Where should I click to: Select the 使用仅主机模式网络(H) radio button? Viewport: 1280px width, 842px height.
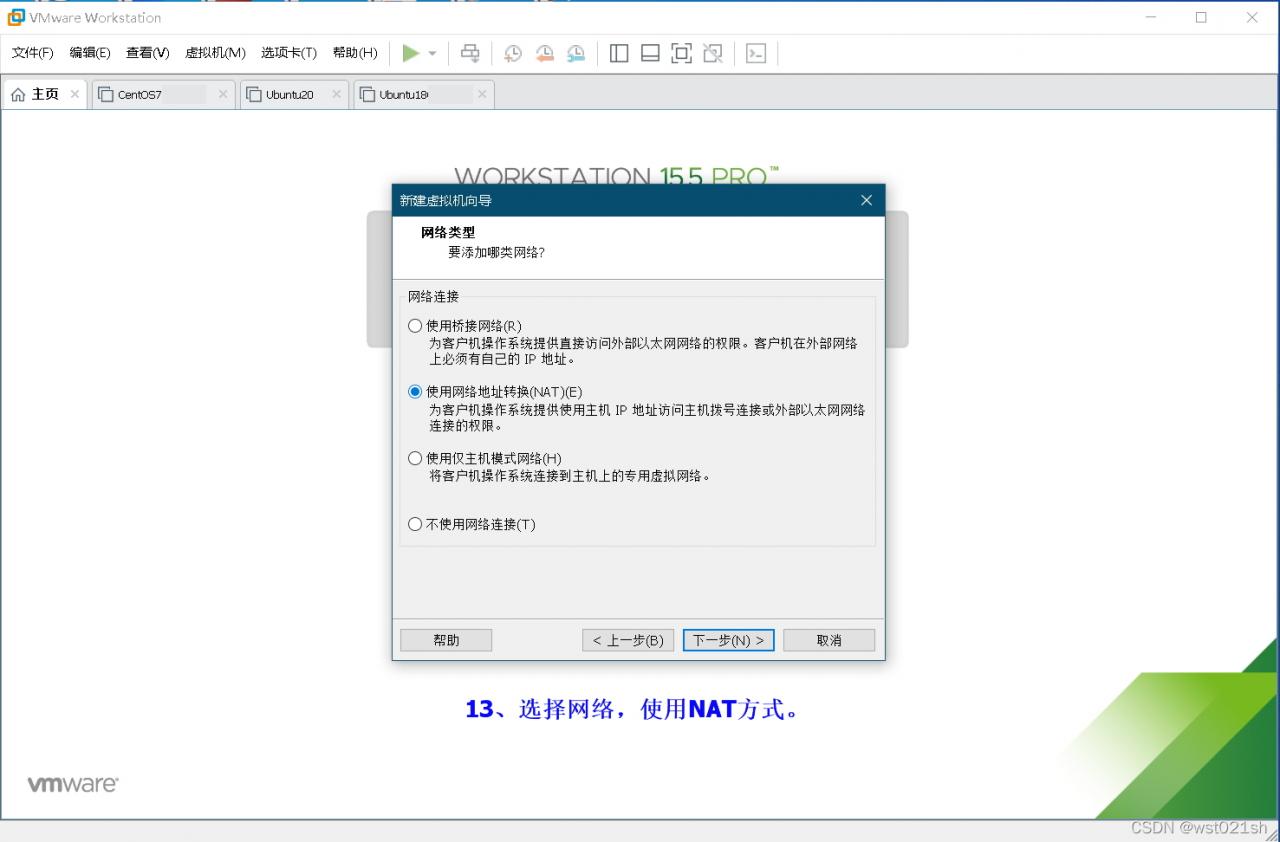tap(415, 459)
